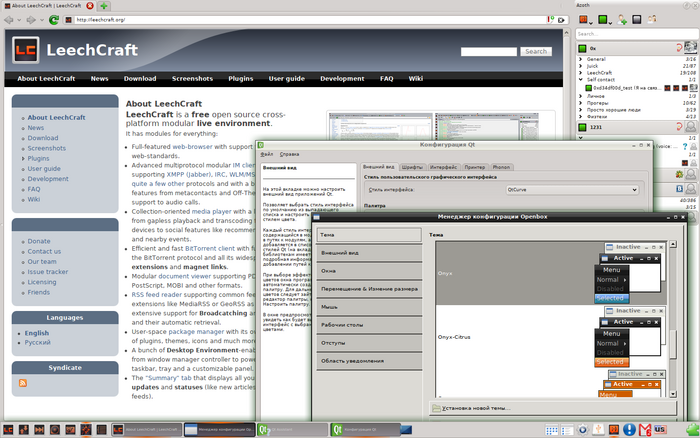The image size is (700, 438).
Task: Open the folder icon of install new theme
Action: pos(436,408)
